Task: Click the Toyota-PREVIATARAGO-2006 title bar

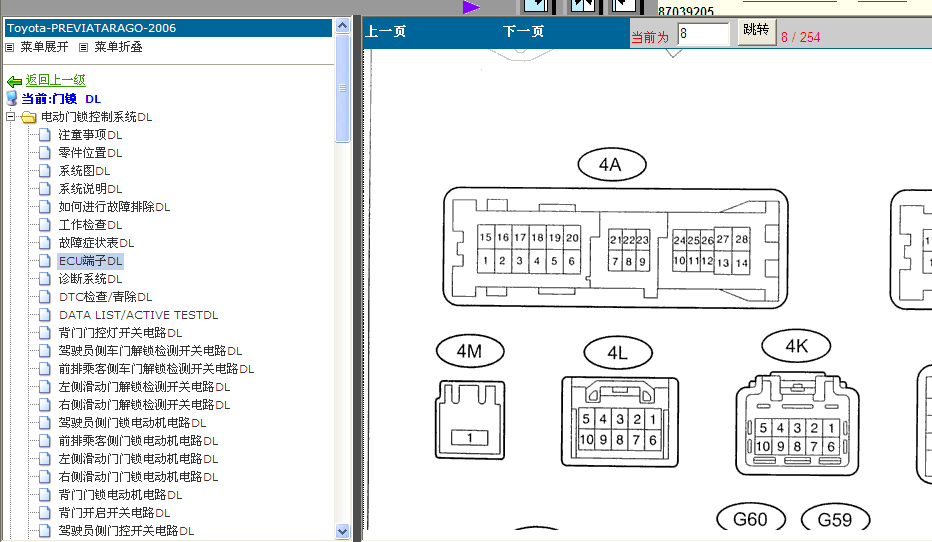Action: (x=168, y=28)
